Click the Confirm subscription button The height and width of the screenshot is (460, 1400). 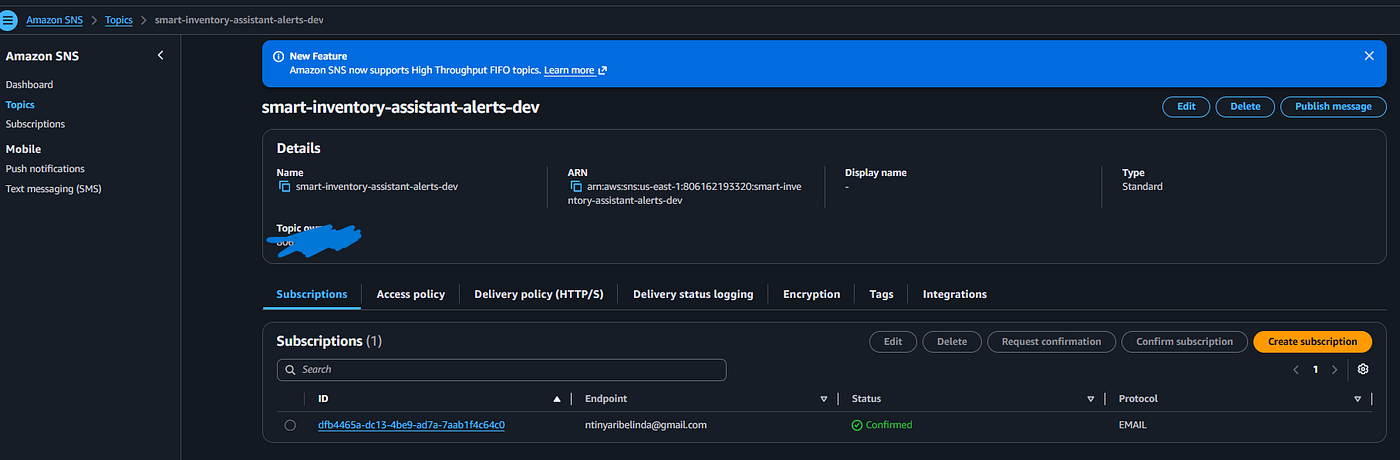[x=1185, y=342]
